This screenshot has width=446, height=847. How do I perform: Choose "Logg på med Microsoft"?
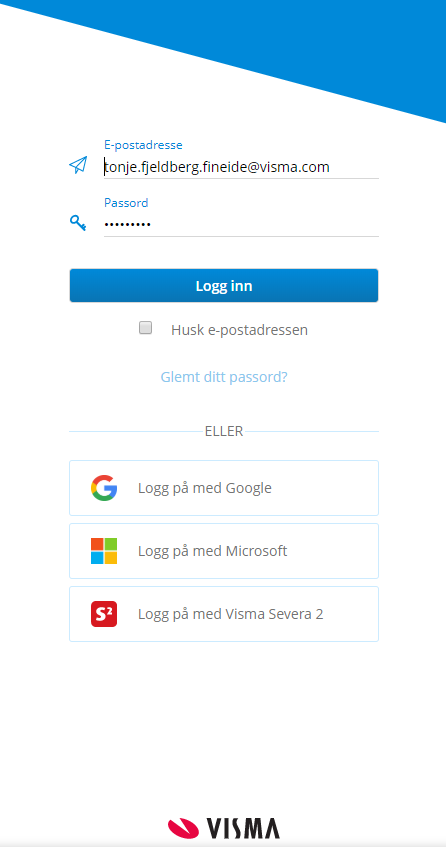click(224, 551)
